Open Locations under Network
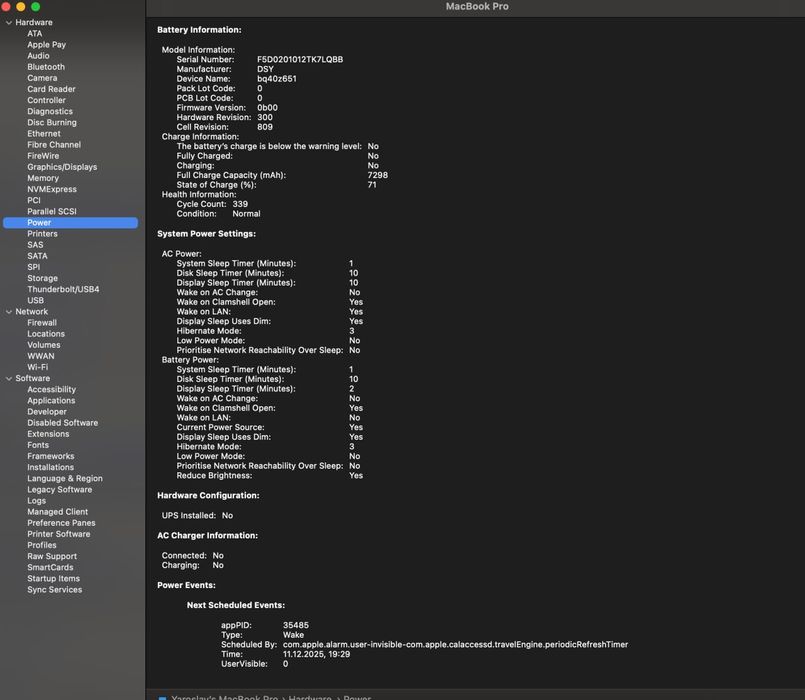This screenshot has width=805, height=700. pos(46,334)
